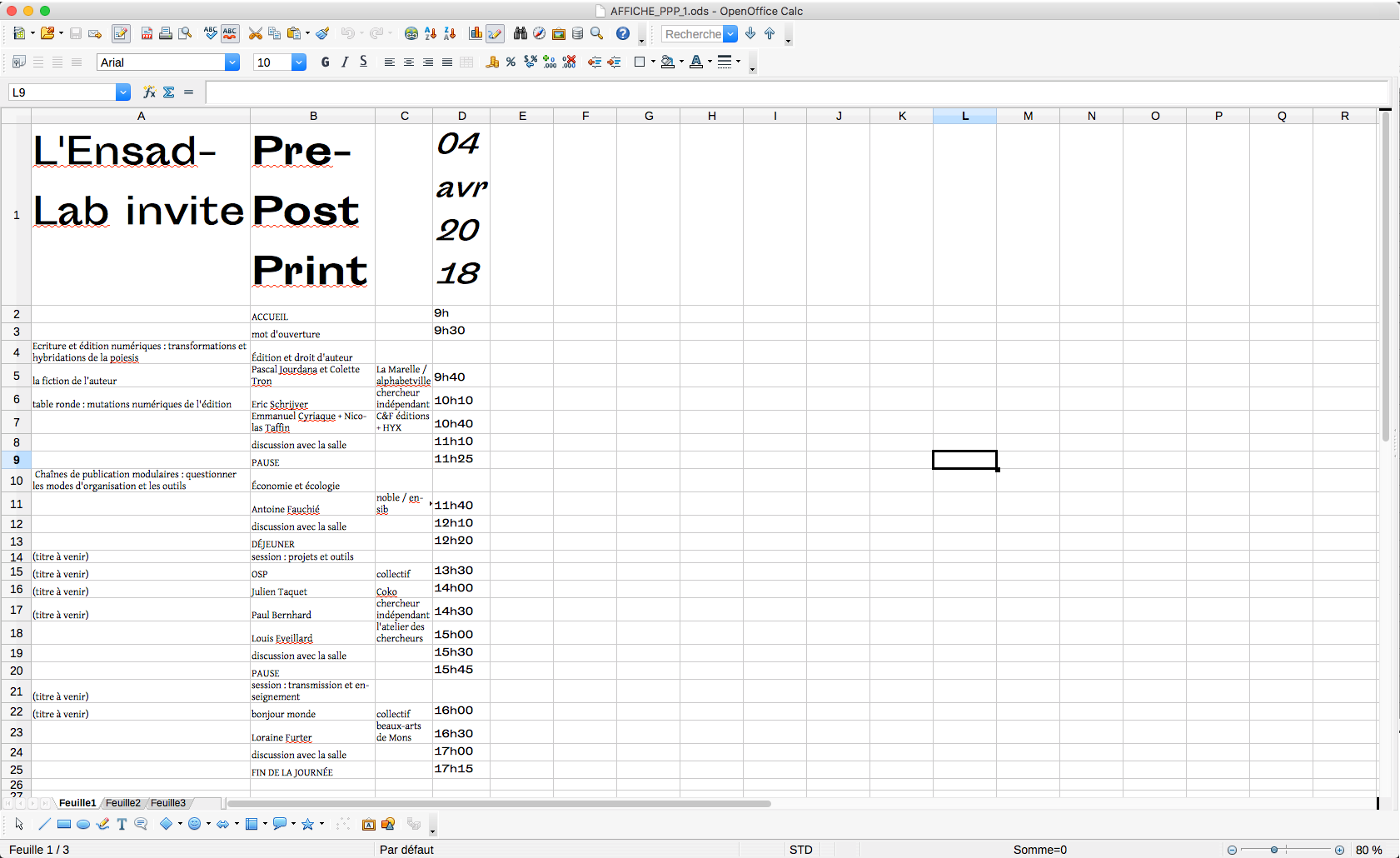Open the Arial font name dropdown

[232, 62]
